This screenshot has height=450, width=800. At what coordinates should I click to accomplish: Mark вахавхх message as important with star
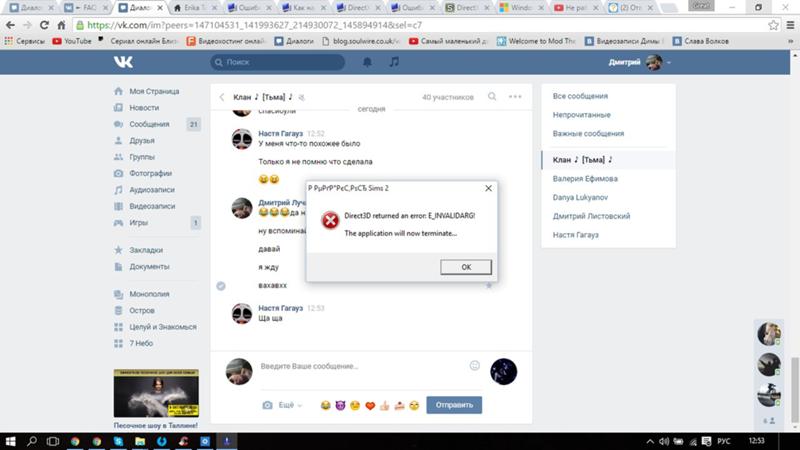click(488, 285)
